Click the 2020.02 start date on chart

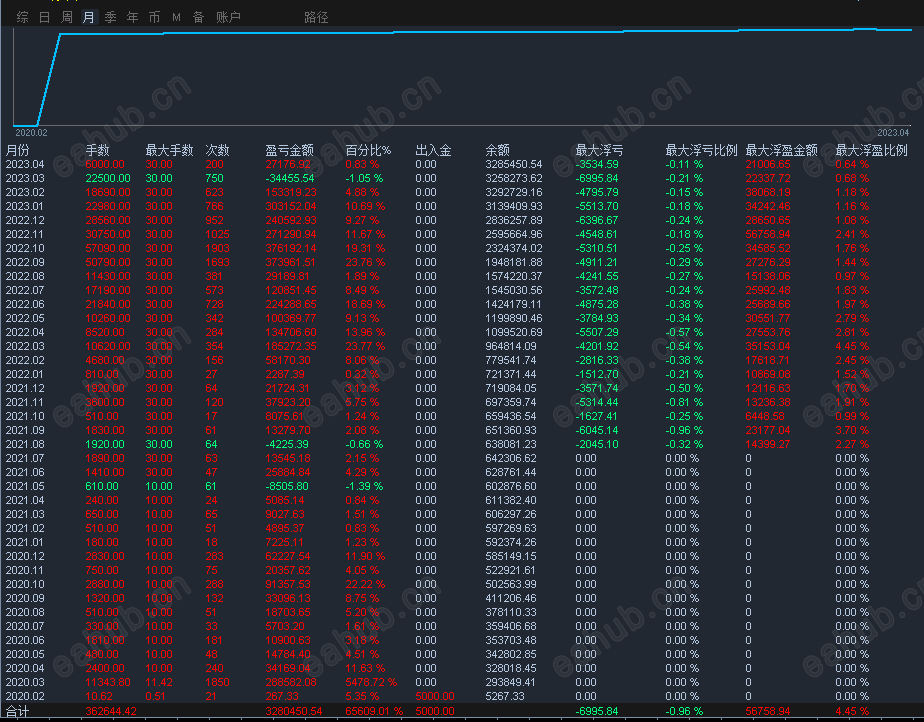[30, 131]
